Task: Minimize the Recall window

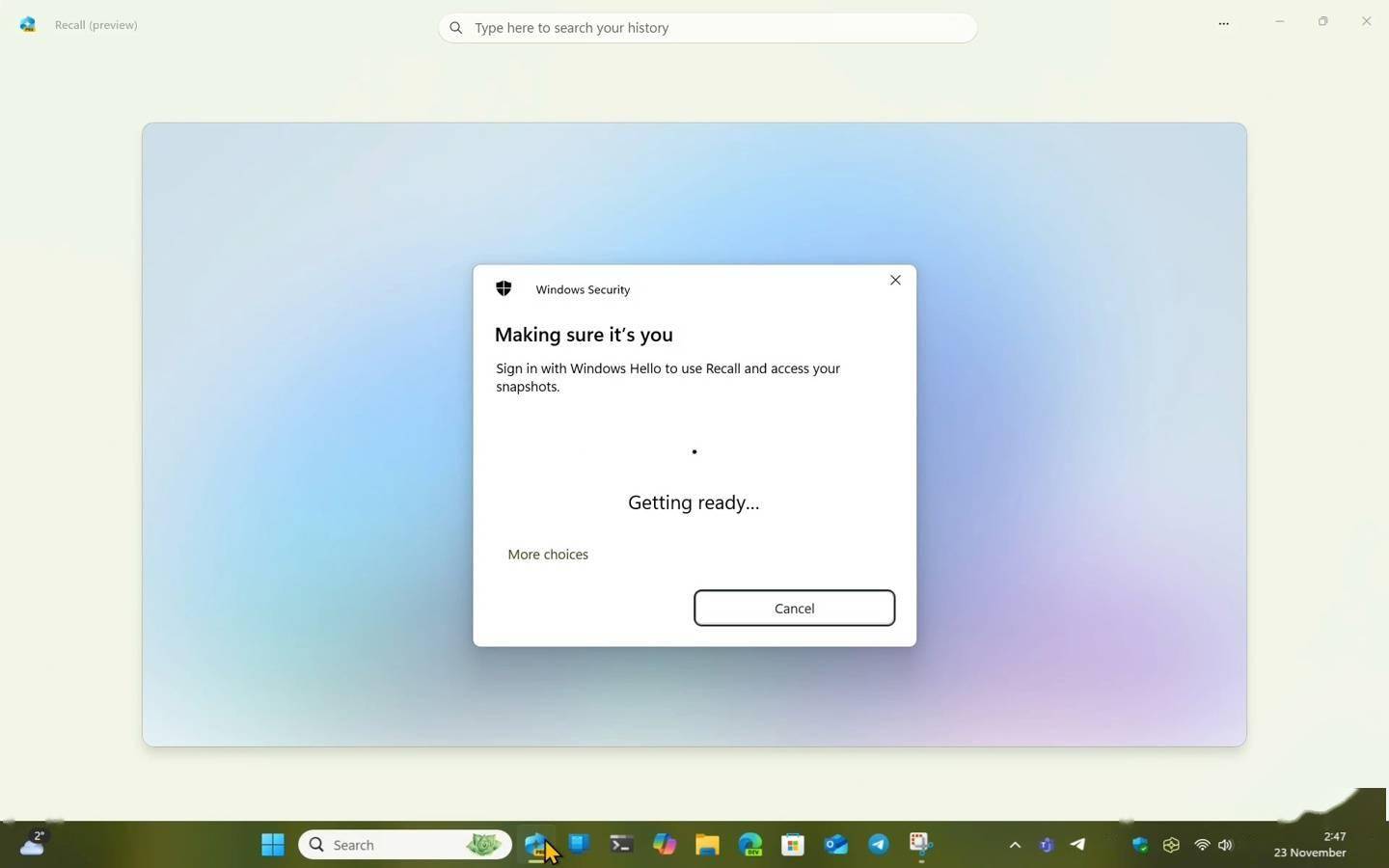Action: [1279, 21]
